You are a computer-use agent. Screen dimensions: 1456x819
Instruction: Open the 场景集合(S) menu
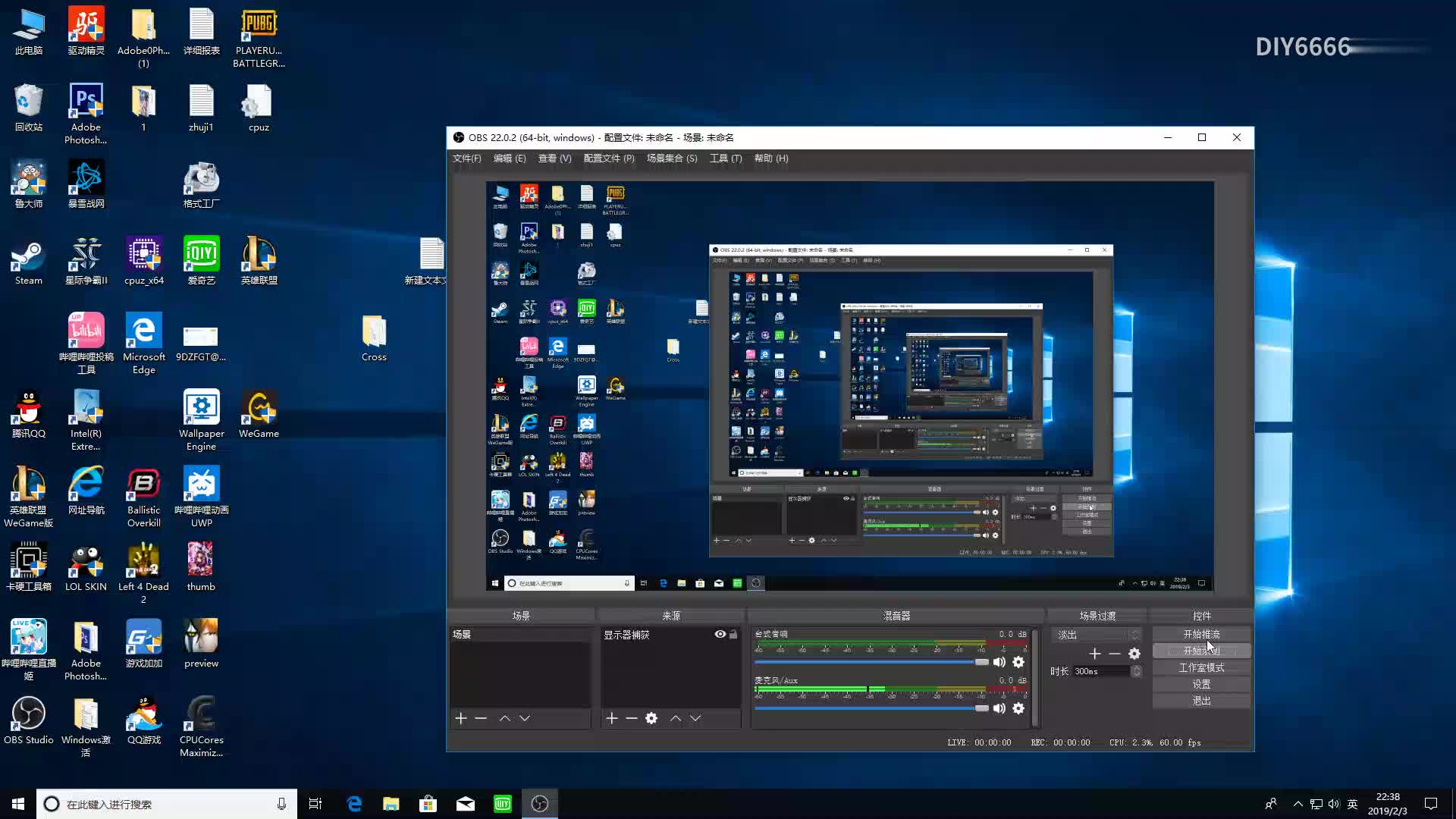click(671, 158)
